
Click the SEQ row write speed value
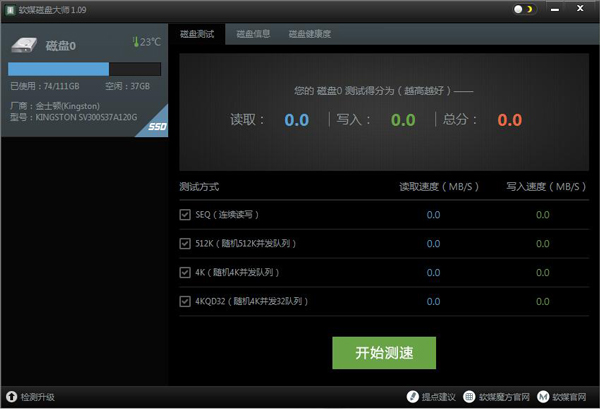point(543,215)
